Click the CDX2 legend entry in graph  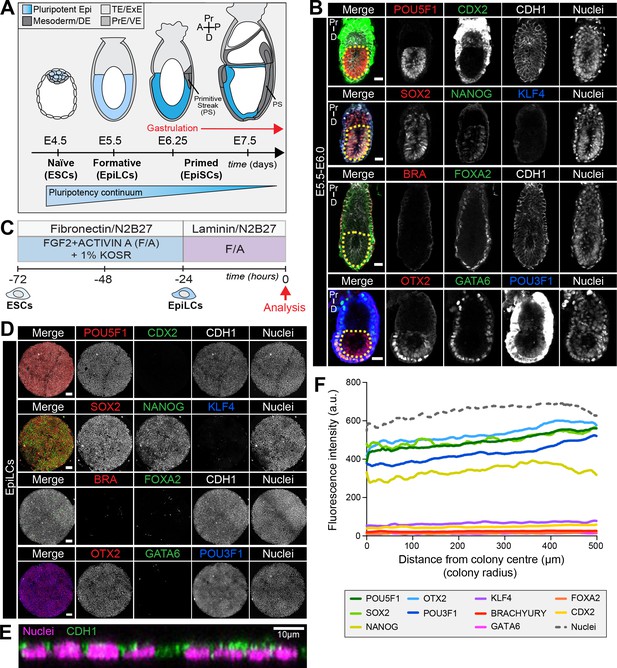click(574, 612)
